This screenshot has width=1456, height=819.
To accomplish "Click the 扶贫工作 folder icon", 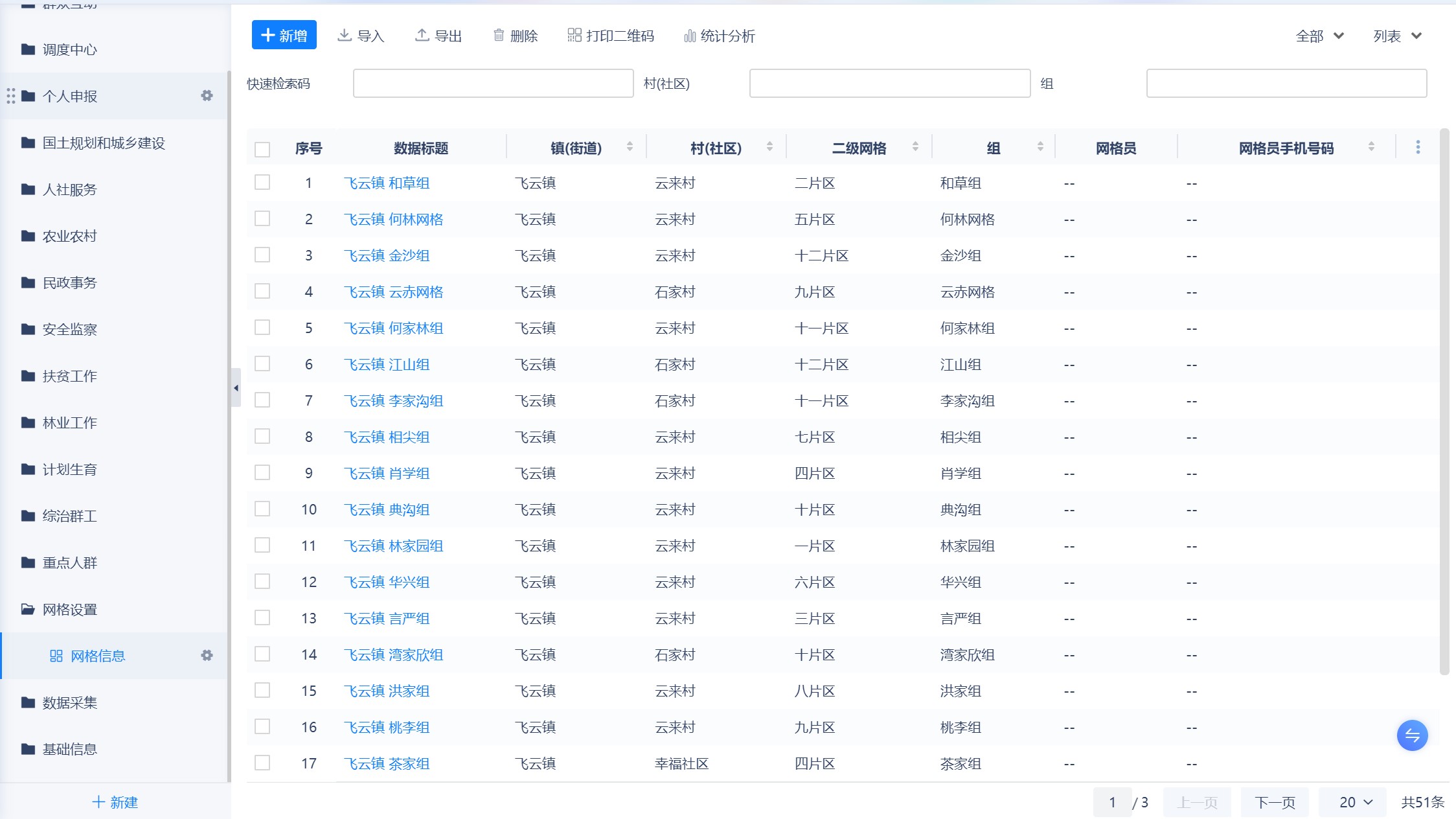I will click(28, 376).
